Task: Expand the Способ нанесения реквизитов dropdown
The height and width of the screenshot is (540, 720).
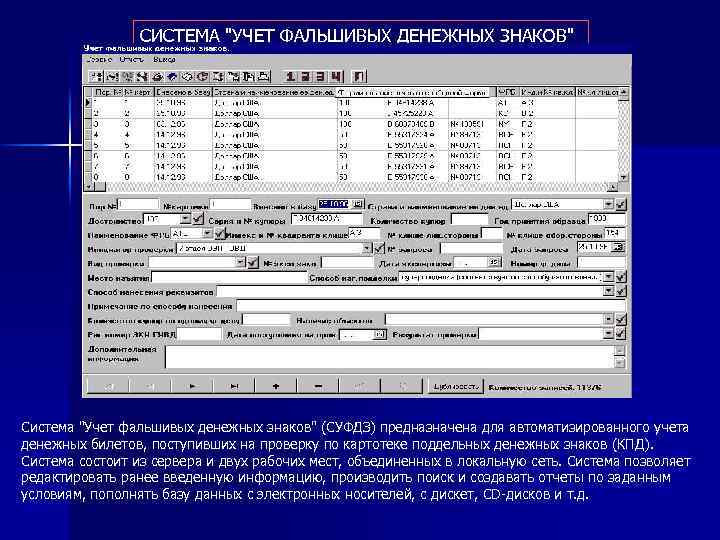Action: [608, 291]
